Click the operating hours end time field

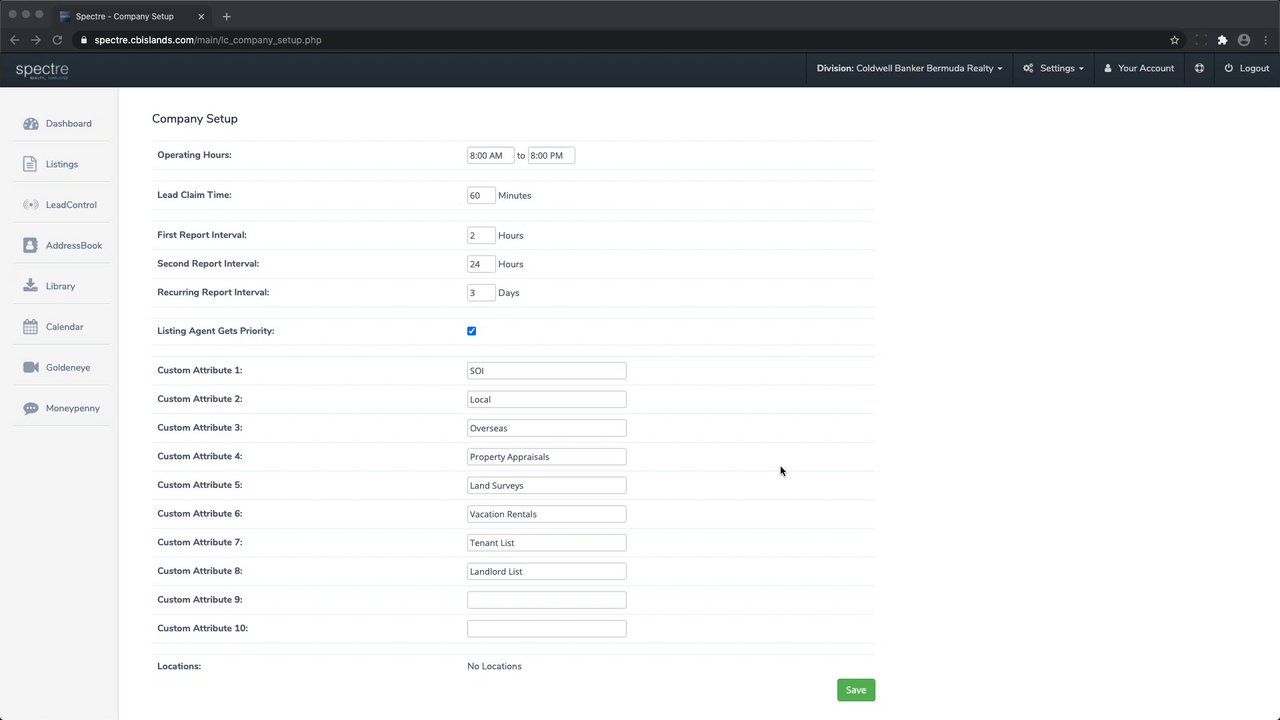coord(551,155)
